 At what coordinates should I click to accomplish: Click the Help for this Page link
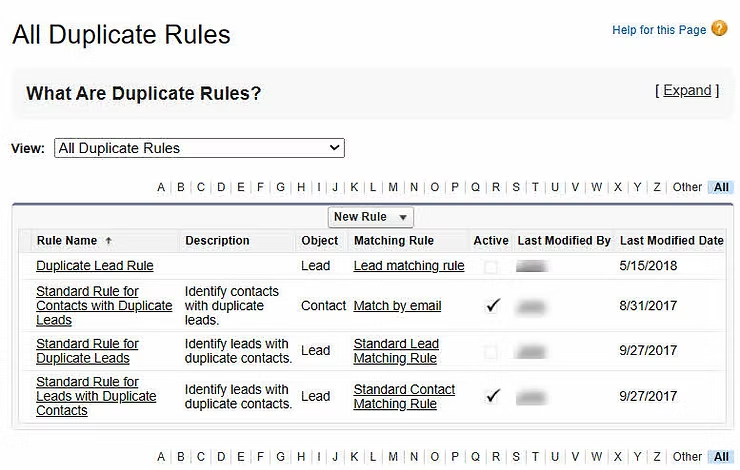click(x=659, y=30)
